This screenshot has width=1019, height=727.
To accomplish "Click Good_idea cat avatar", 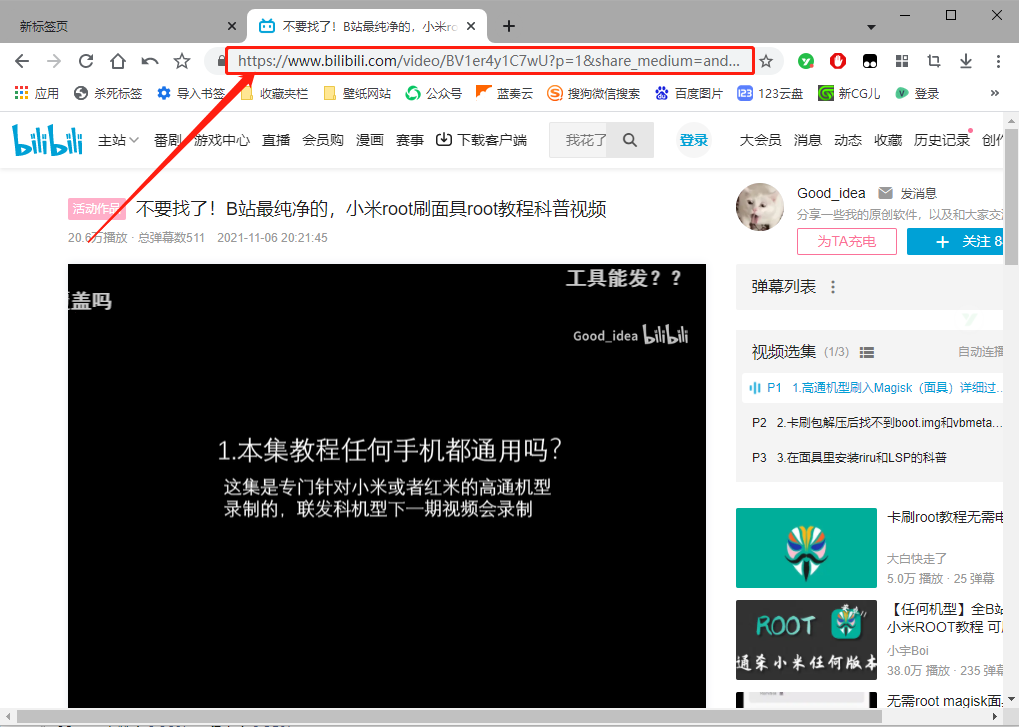I will 760,207.
